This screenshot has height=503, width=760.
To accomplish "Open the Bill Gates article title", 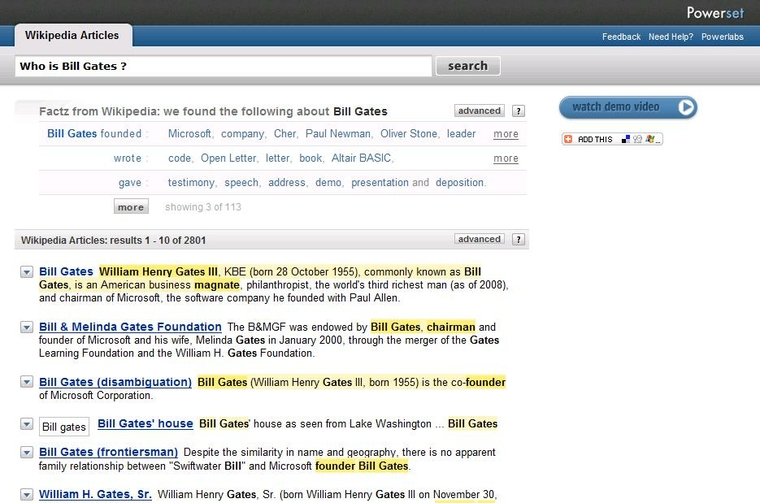I will click(x=66, y=272).
